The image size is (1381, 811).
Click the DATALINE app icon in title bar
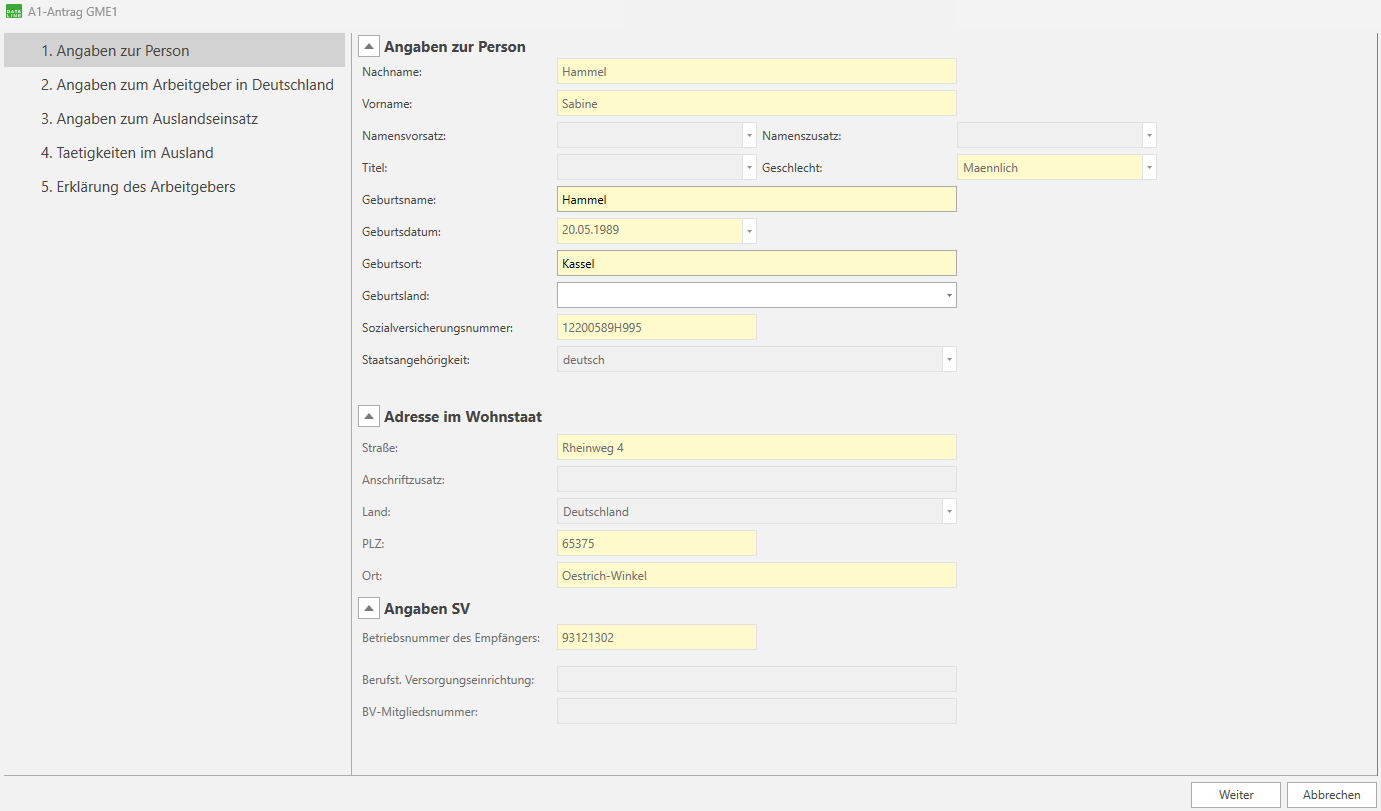pos(14,11)
